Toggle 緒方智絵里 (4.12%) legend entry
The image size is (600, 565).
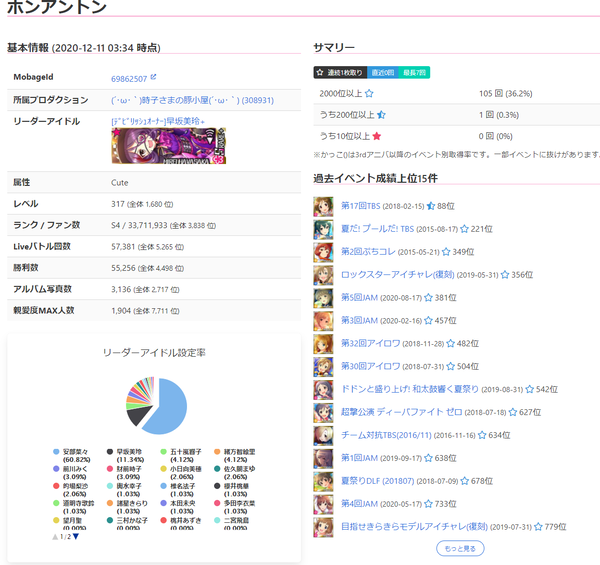(235, 456)
